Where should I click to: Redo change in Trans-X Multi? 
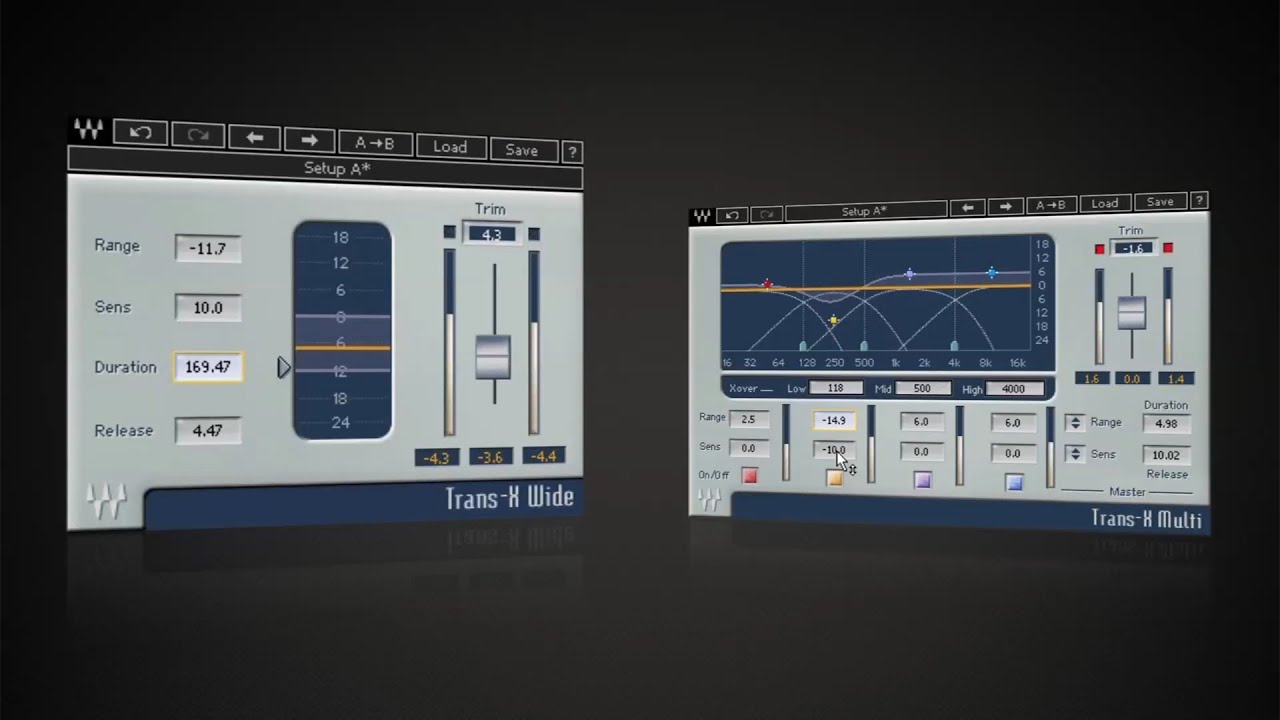(767, 214)
